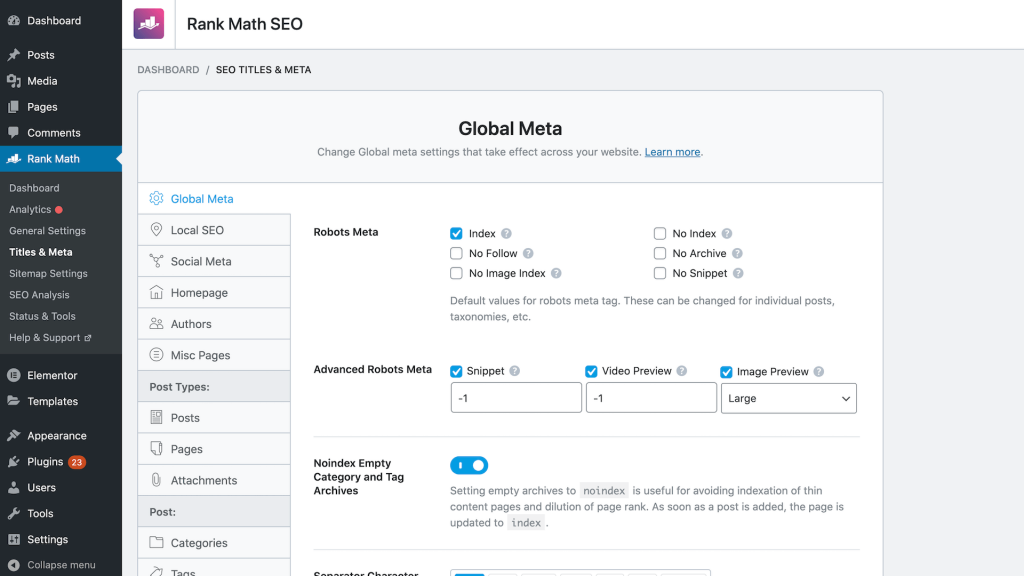Click the Authors people icon
This screenshot has height=576, width=1024.
click(x=156, y=324)
